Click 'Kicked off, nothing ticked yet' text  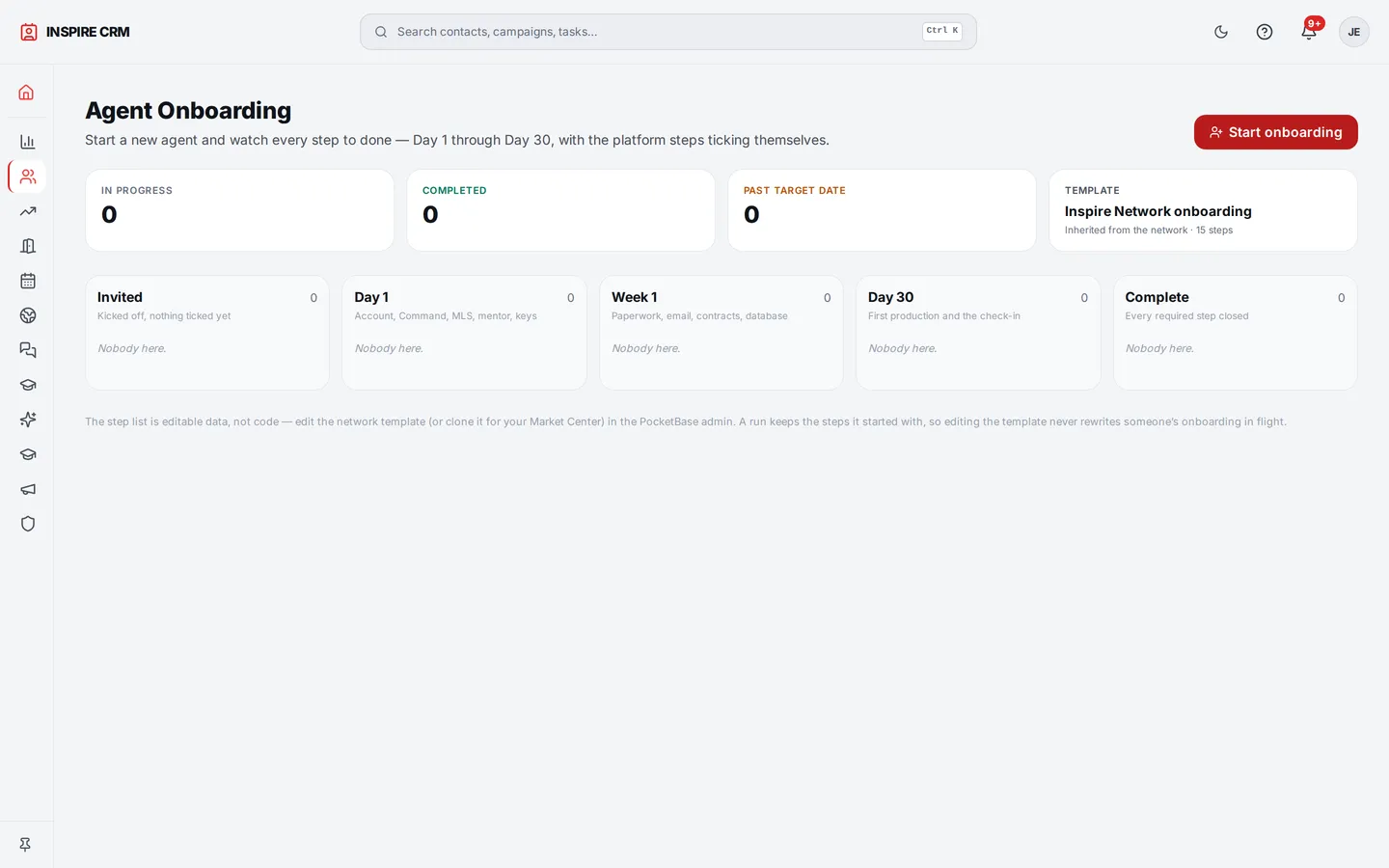(164, 316)
